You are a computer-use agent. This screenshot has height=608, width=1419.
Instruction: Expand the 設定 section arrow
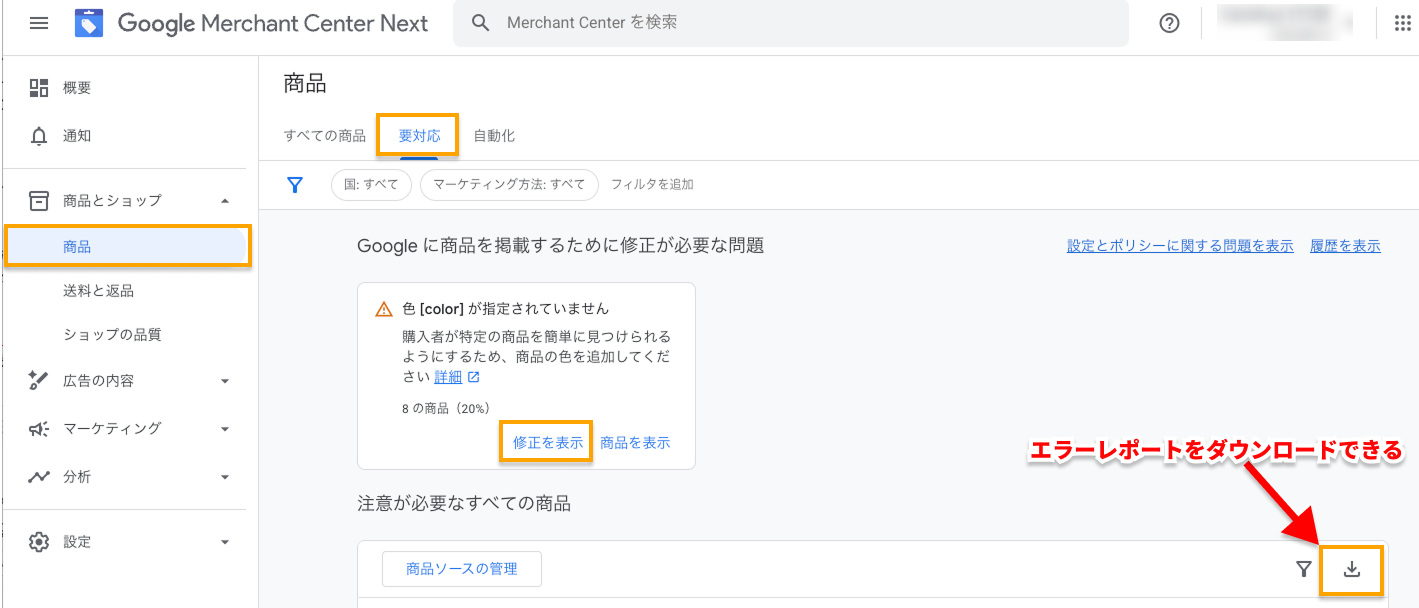click(225, 542)
